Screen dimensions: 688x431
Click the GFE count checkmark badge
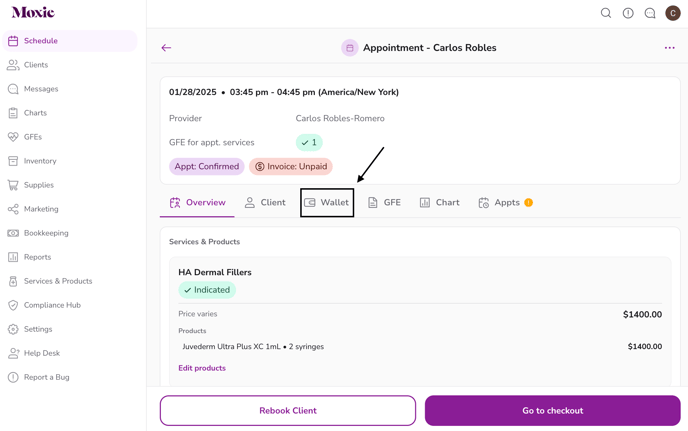pos(309,142)
